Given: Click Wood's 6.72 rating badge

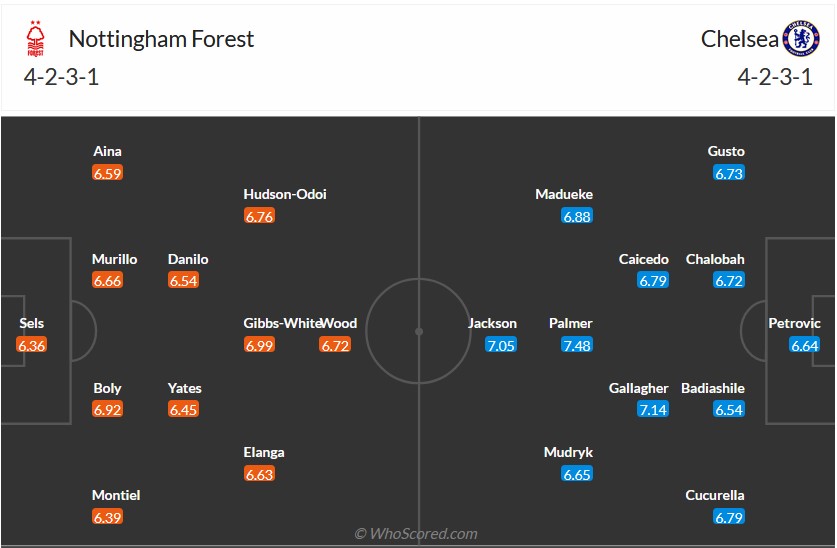Looking at the screenshot, I should click(x=335, y=345).
